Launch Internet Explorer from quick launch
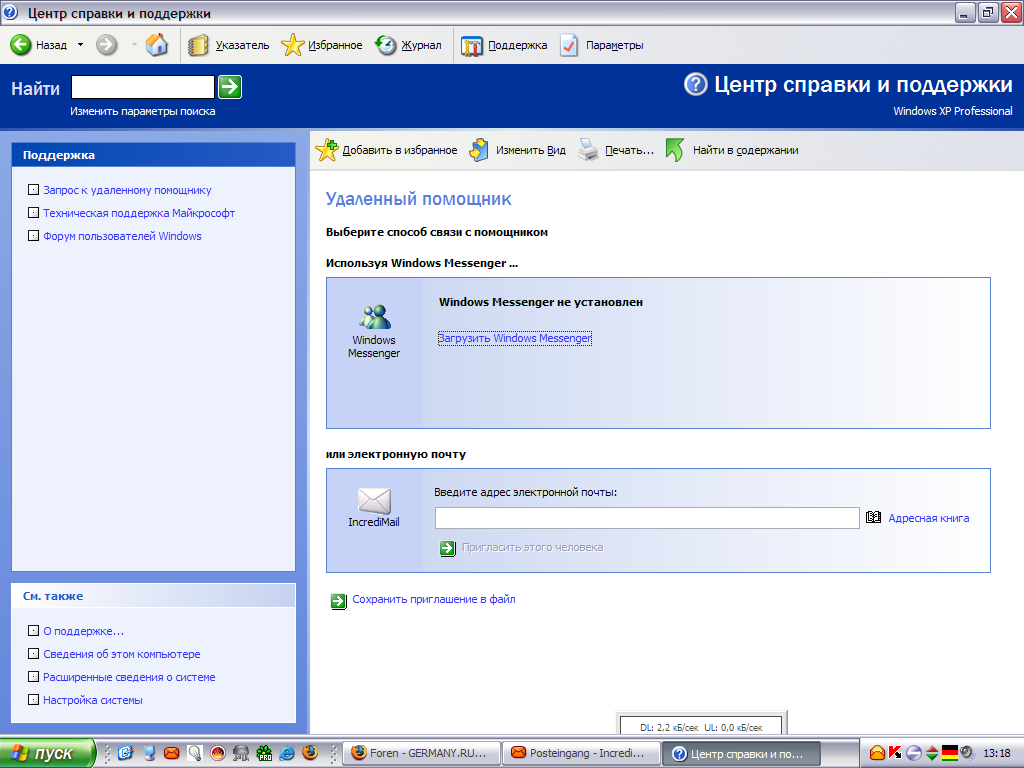This screenshot has height=768, width=1024. 287,753
